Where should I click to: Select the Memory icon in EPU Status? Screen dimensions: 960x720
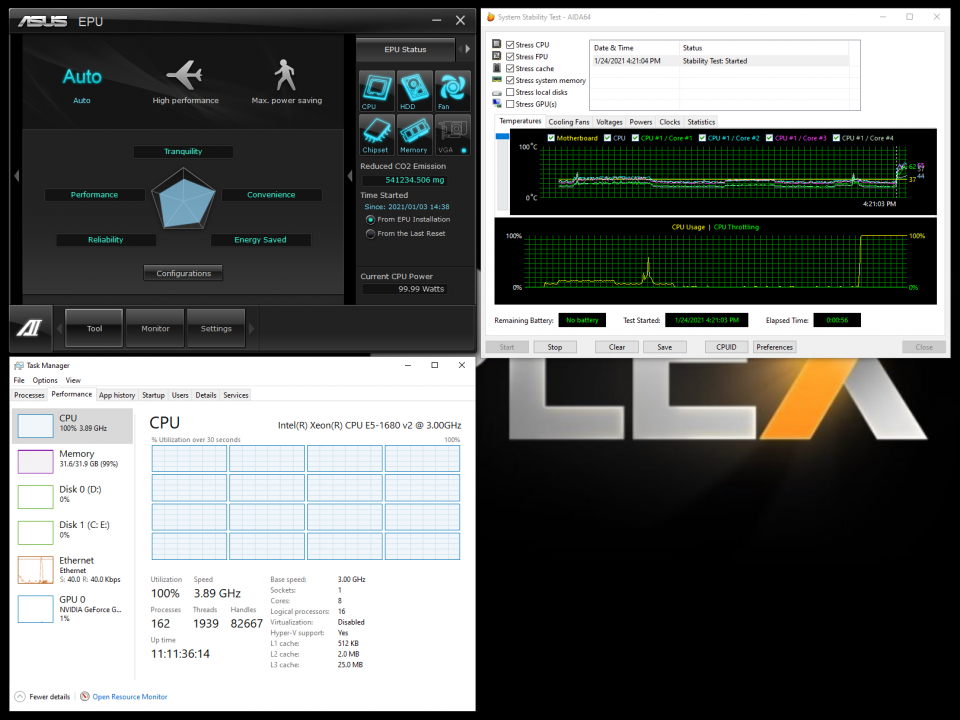coord(414,133)
